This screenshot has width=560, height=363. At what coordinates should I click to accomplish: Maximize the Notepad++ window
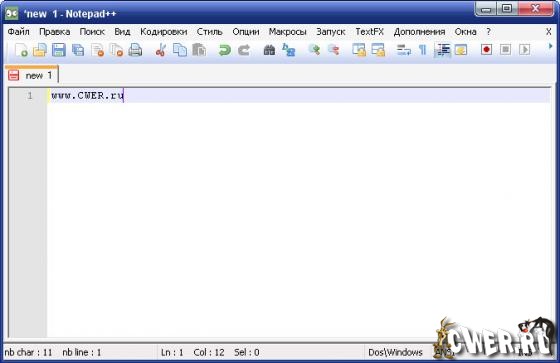tap(506, 9)
